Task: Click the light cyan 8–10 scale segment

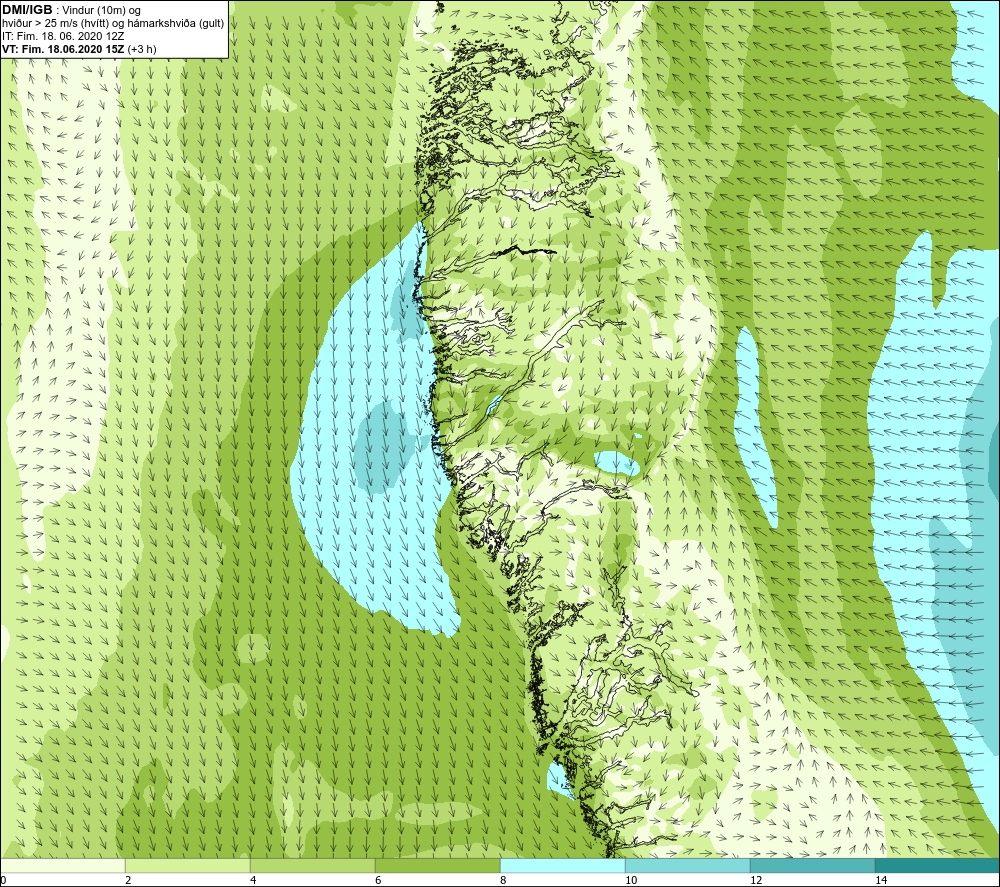Action: point(562,865)
